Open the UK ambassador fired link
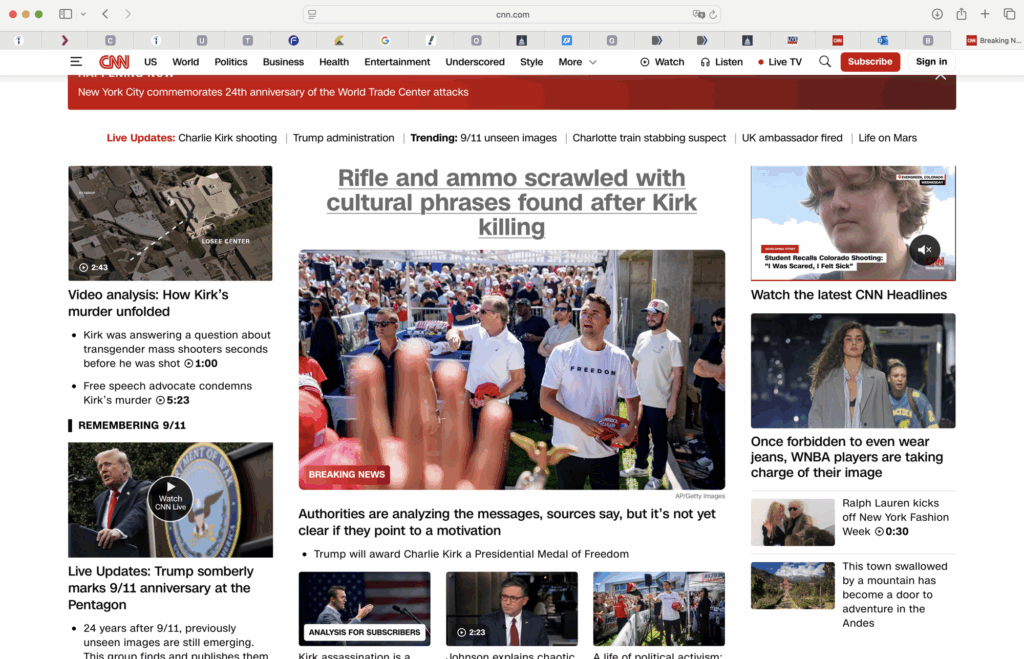The width and height of the screenshot is (1024, 659). 792,138
